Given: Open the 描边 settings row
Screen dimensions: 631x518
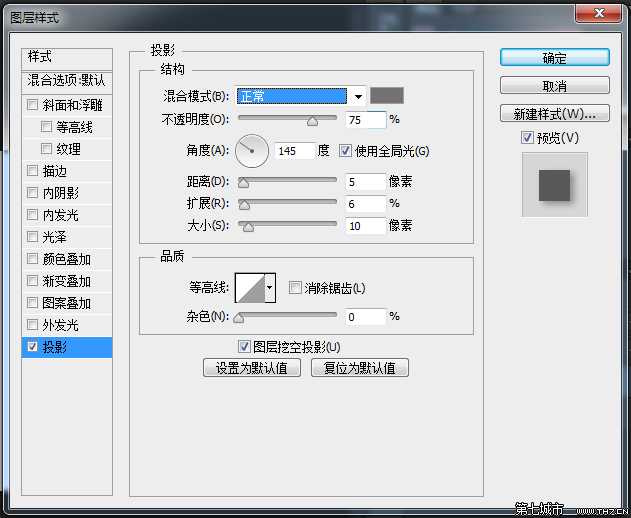Looking at the screenshot, I should pyautogui.click(x=67, y=171).
